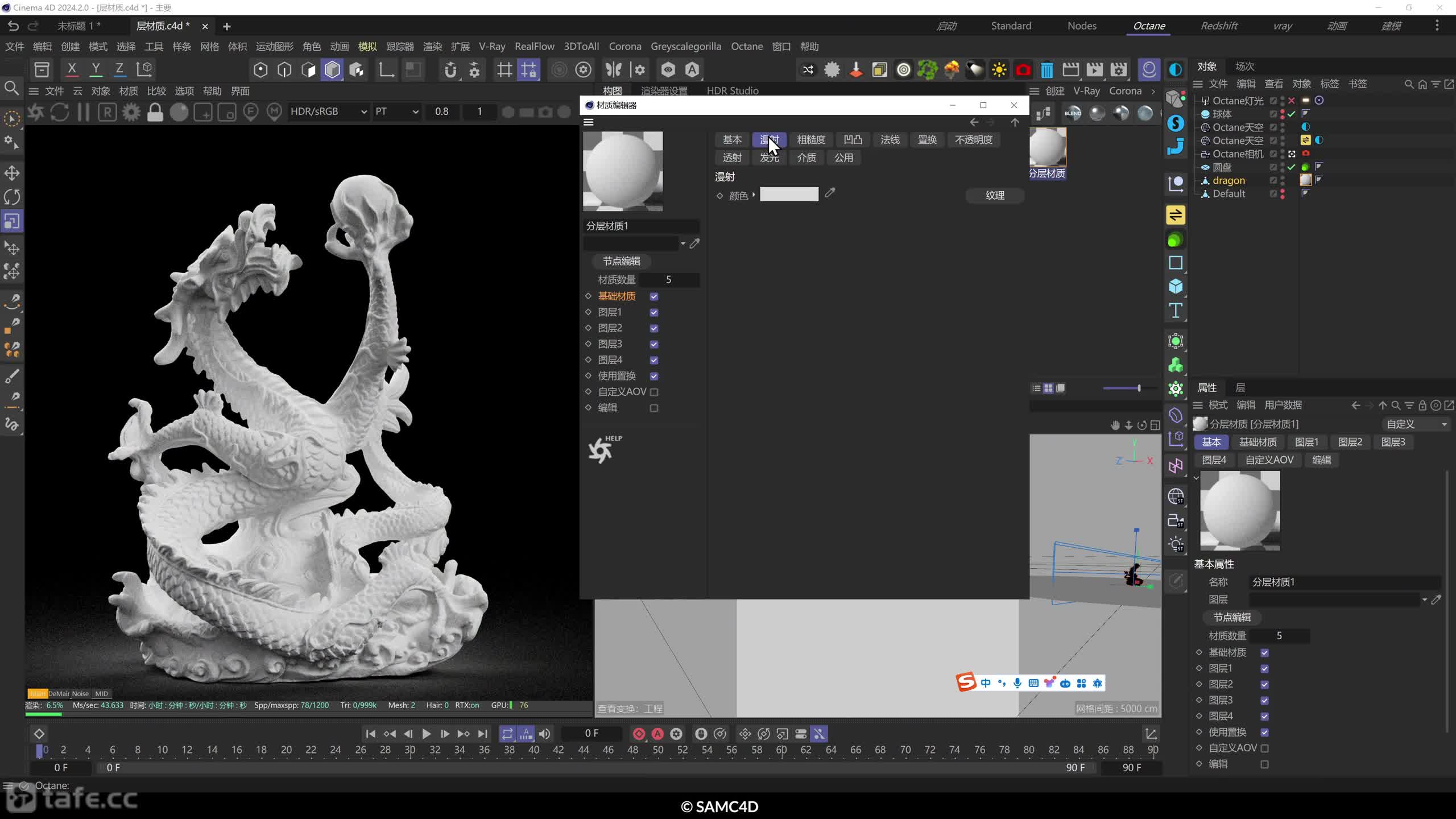
Task: Click frame 30 on the timeline ruler
Action: click(x=409, y=750)
